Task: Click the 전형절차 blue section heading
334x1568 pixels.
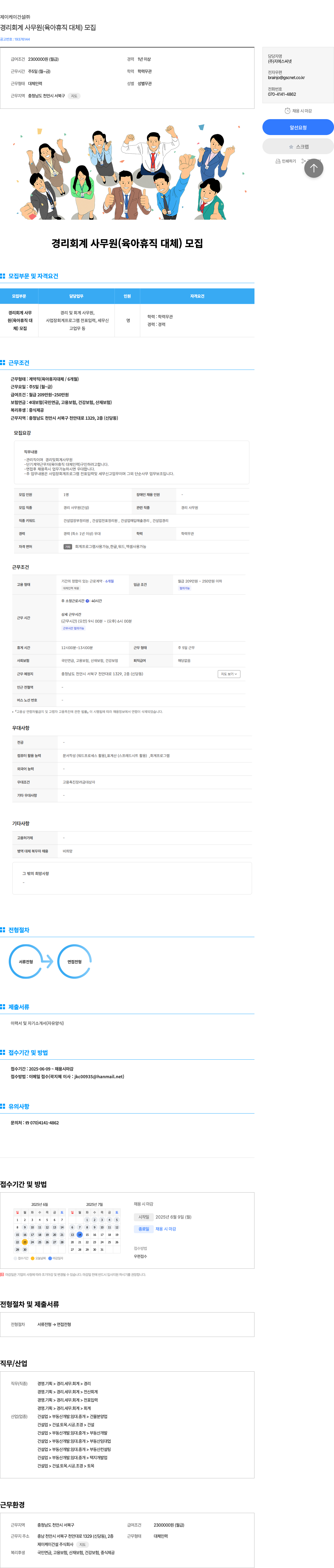Action: click(x=19, y=930)
